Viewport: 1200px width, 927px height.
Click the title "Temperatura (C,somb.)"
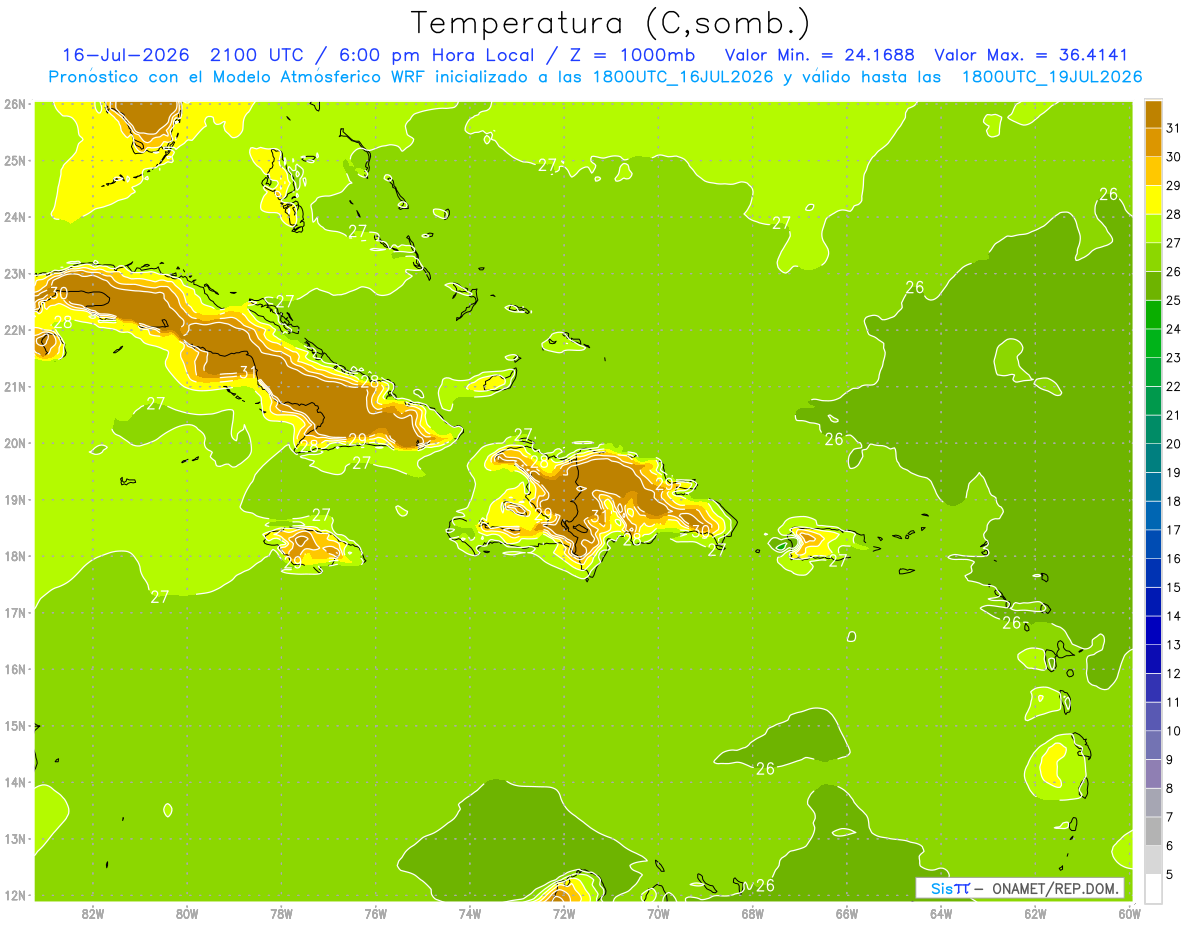[611, 24]
